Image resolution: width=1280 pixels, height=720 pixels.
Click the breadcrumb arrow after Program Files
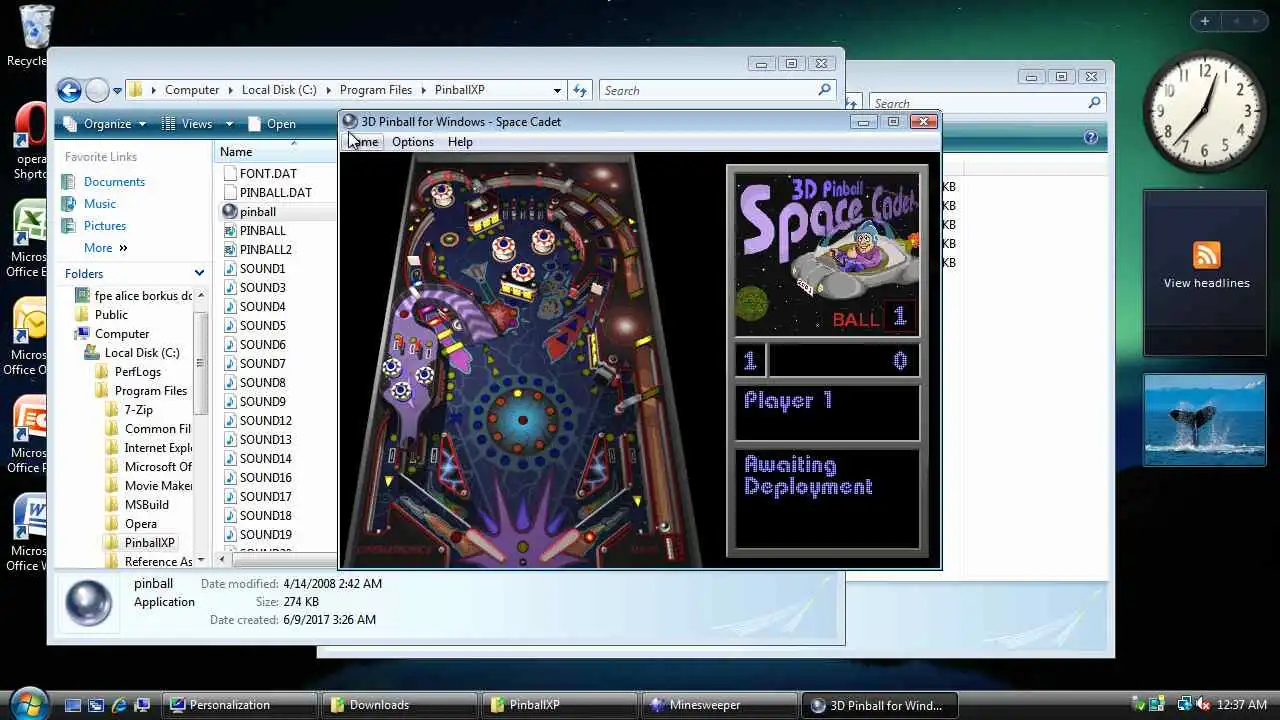click(x=426, y=90)
